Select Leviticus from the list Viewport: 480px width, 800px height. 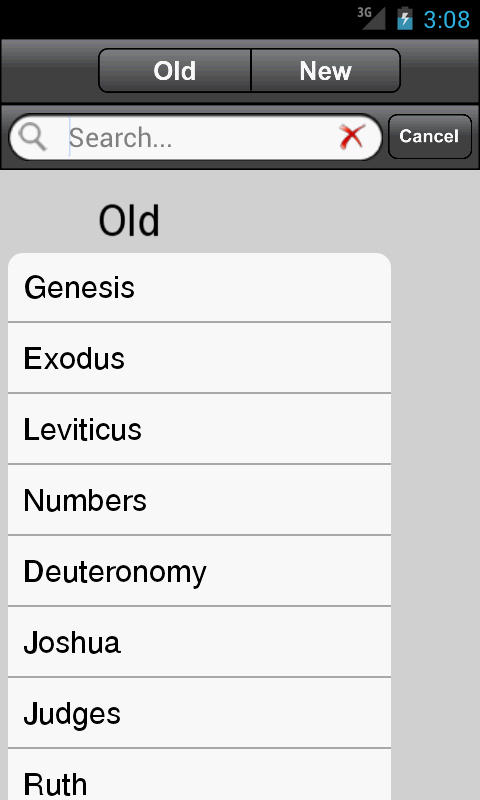click(199, 429)
